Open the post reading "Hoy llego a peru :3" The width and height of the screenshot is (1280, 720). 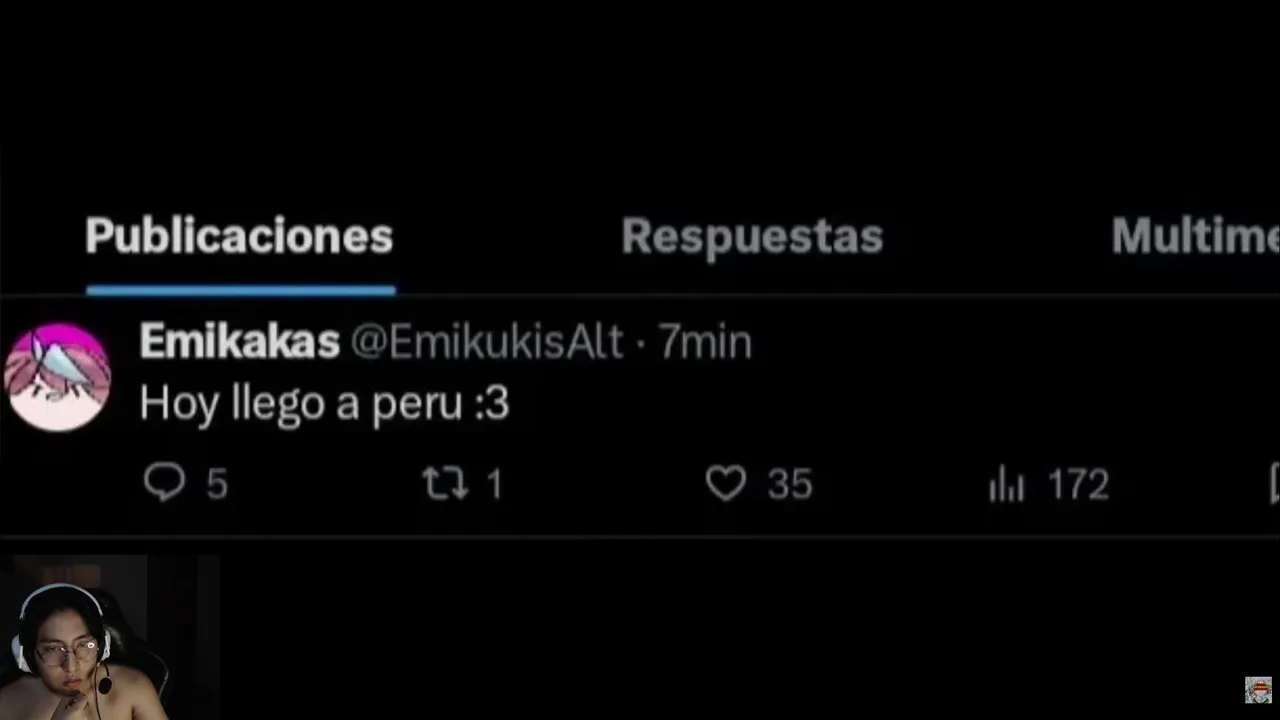325,403
